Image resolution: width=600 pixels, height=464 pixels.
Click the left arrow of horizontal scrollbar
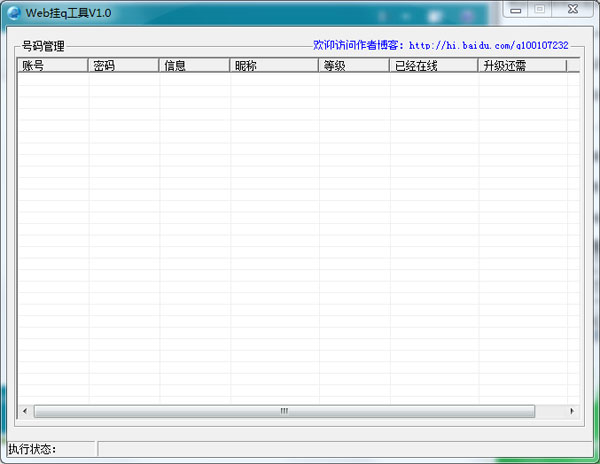(x=25, y=411)
